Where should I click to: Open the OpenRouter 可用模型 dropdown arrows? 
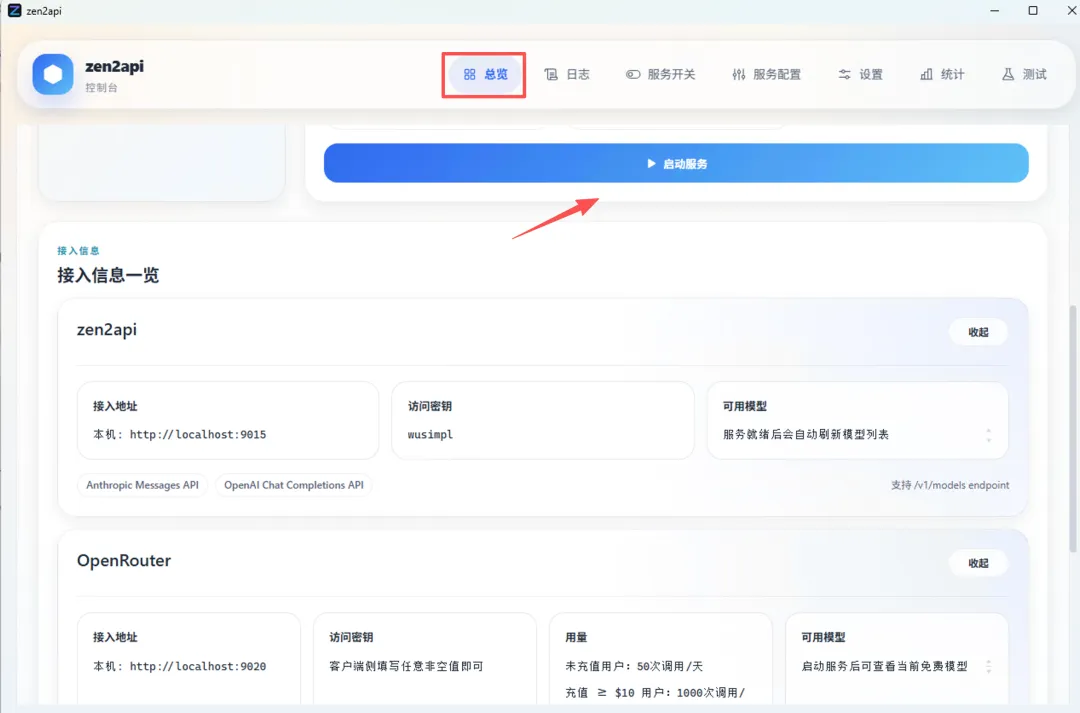[988, 666]
